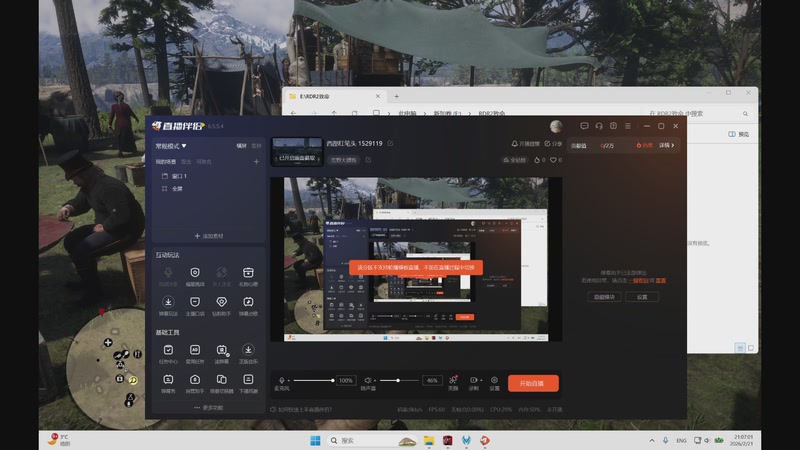The width and height of the screenshot is (800, 450).
Task: Open File Explorer from taskbar
Action: click(429, 440)
